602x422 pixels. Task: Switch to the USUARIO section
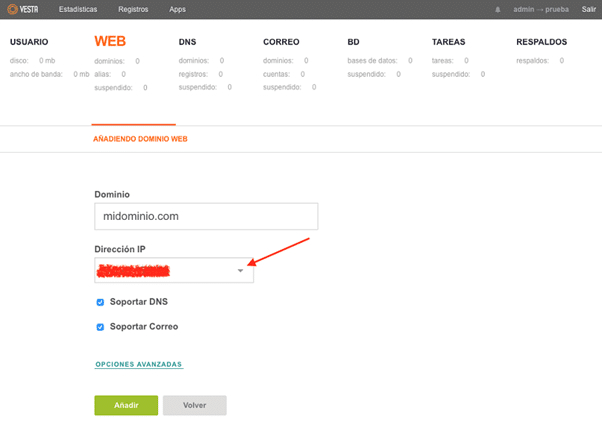29,43
